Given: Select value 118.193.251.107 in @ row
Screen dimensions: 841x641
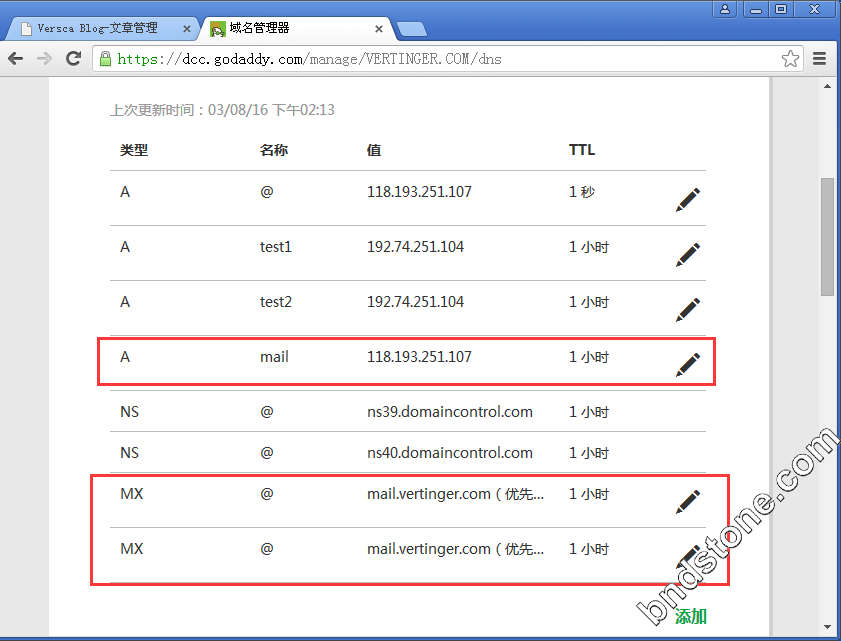Looking at the screenshot, I should click(419, 192).
